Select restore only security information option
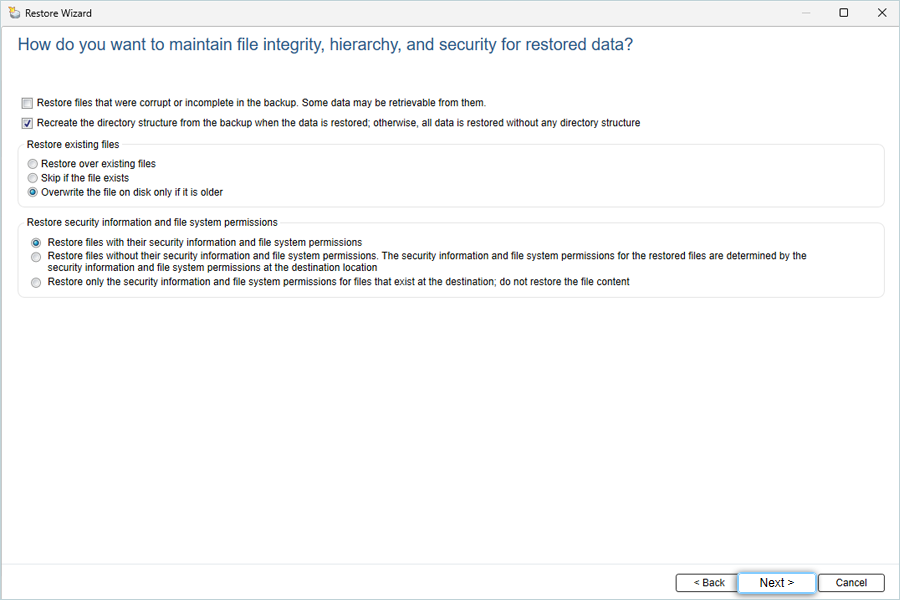The width and height of the screenshot is (900, 600). [36, 282]
